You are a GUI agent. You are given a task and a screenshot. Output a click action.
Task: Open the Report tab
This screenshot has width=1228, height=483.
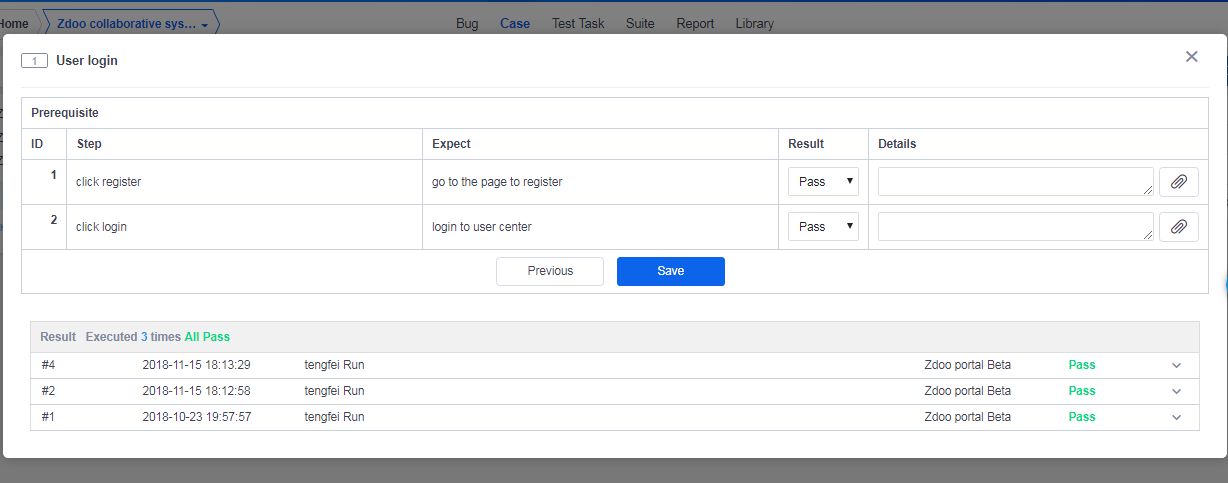(695, 23)
